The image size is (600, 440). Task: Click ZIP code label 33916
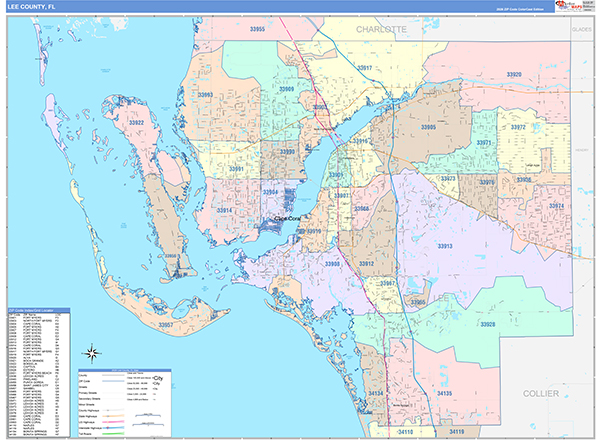pyautogui.click(x=360, y=141)
